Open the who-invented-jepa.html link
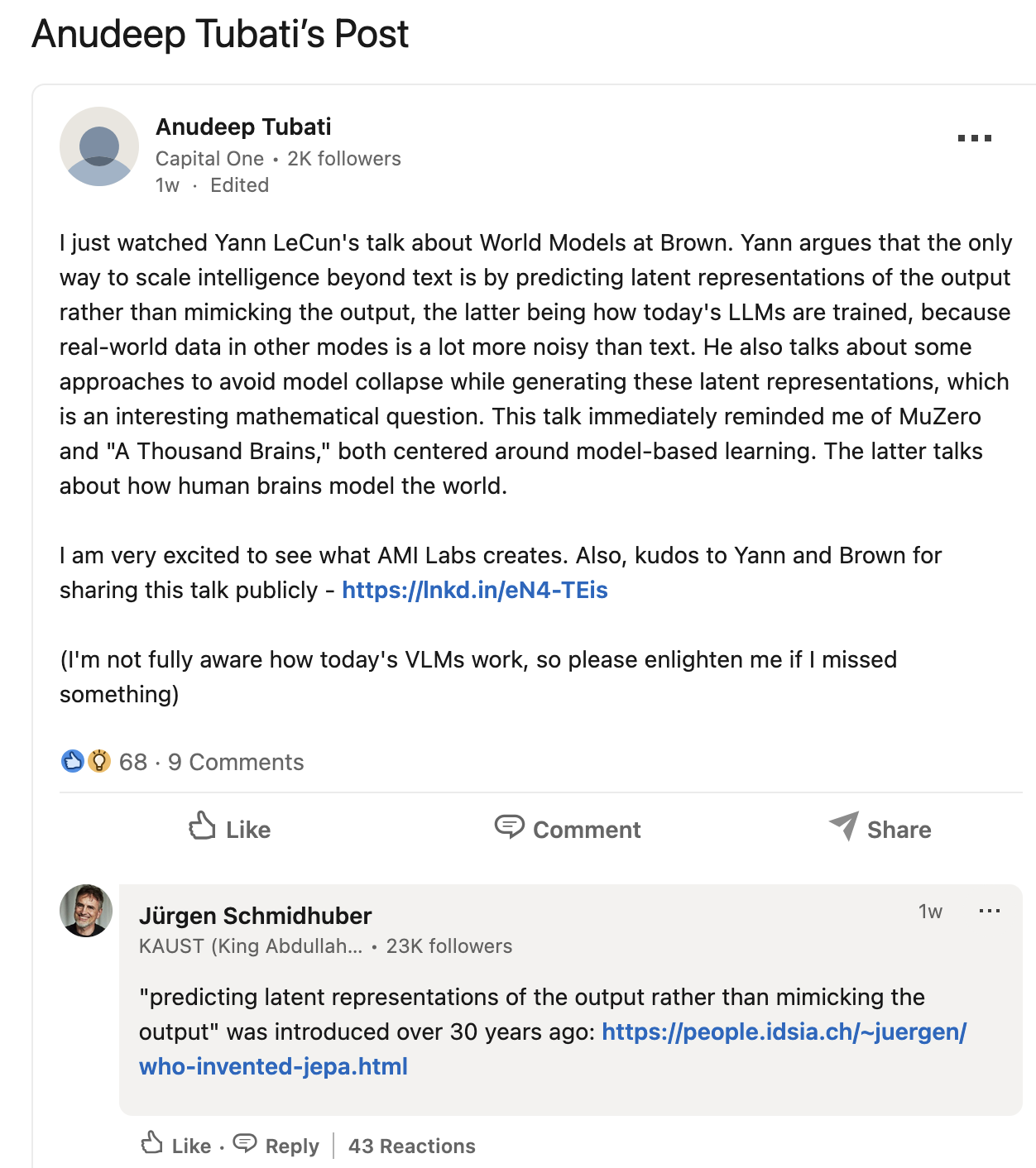 click(273, 1066)
